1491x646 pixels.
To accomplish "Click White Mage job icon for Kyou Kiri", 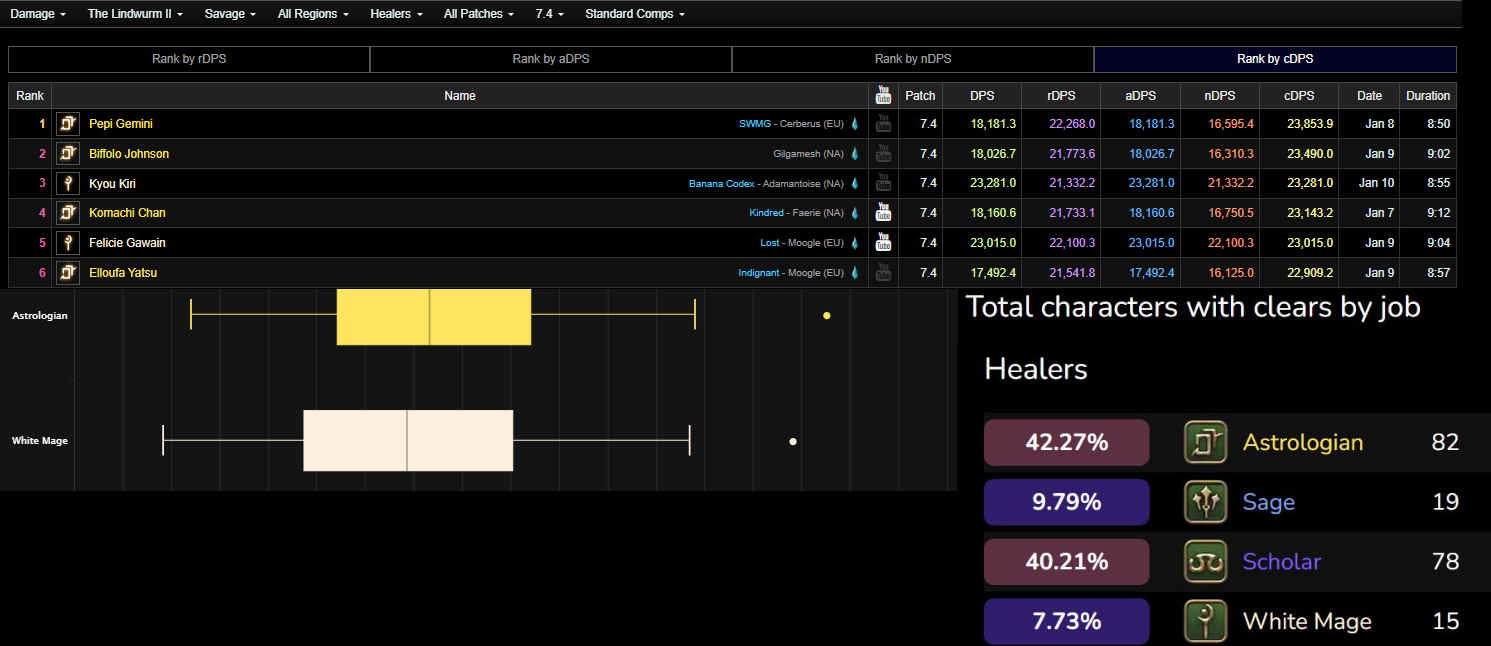I will 68,183.
